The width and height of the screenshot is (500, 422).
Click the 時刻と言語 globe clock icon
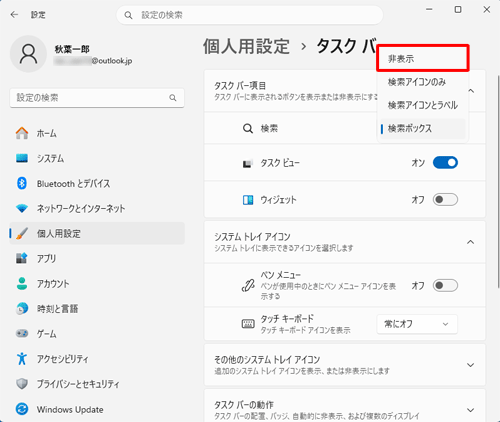pos(22,309)
